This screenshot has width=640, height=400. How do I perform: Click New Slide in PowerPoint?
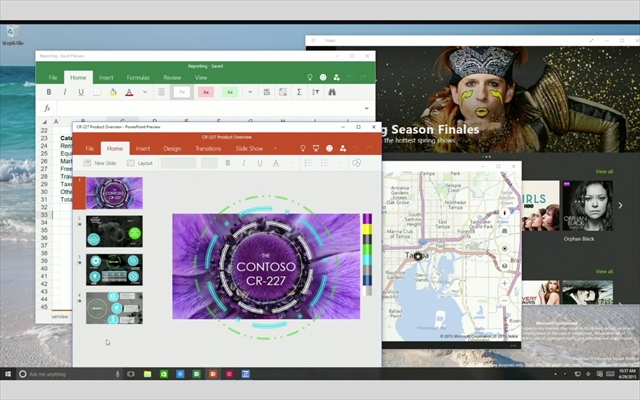click(x=100, y=163)
